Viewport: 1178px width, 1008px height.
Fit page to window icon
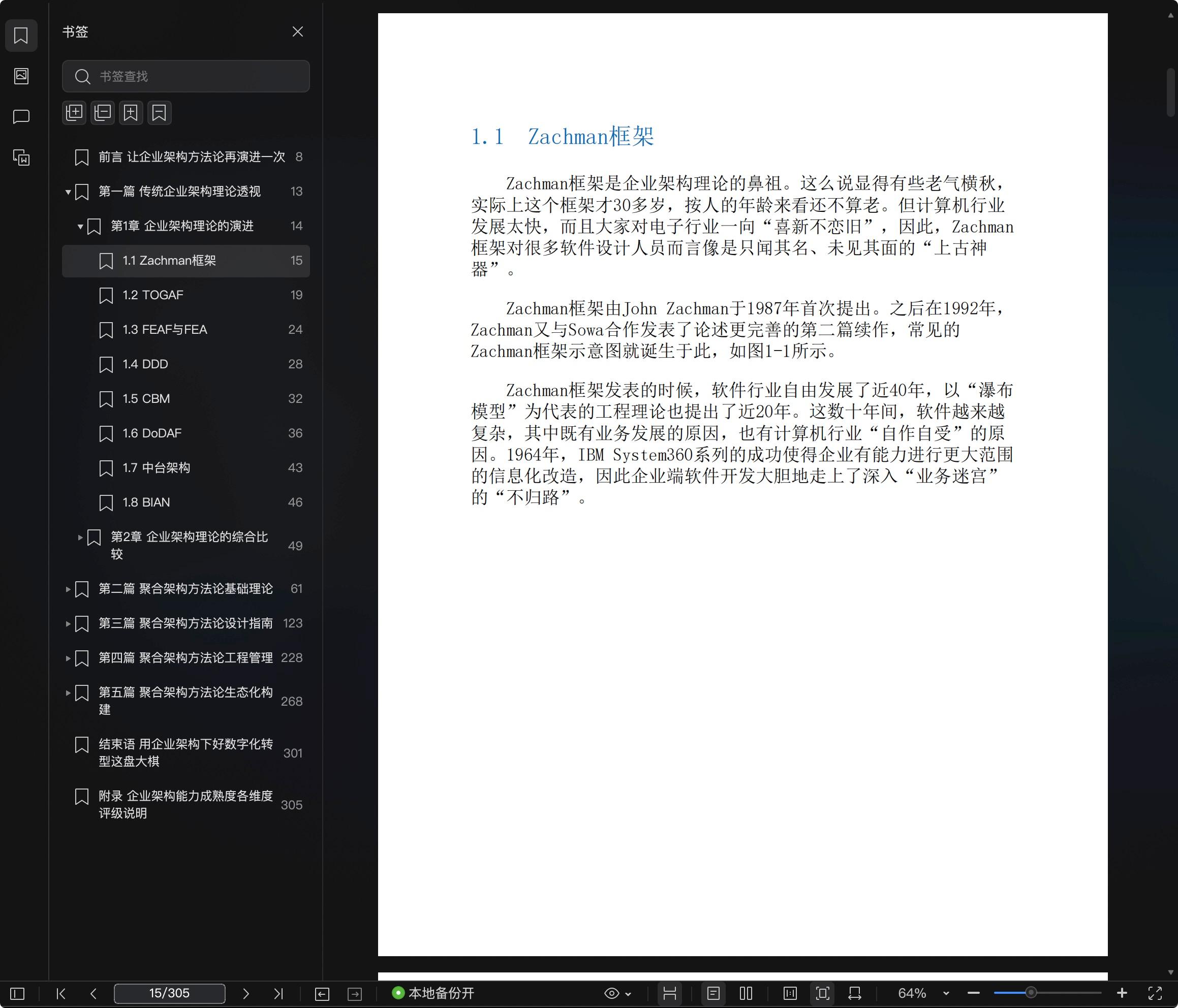tap(823, 993)
